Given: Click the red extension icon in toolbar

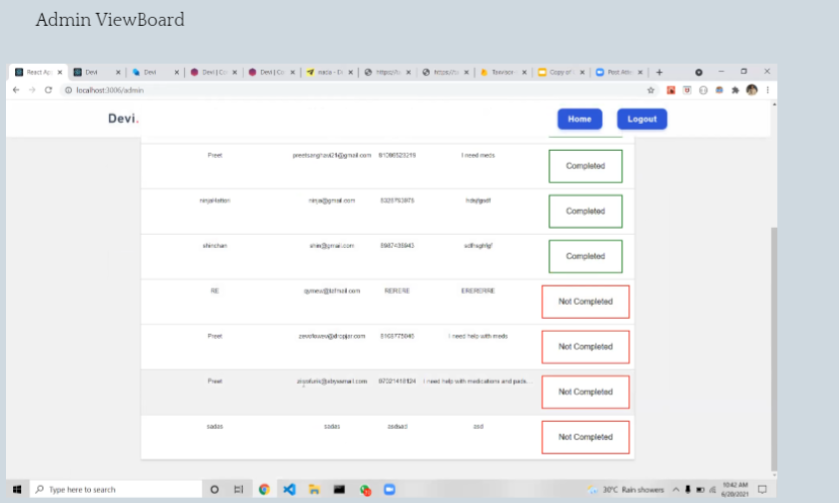Looking at the screenshot, I should (670, 90).
